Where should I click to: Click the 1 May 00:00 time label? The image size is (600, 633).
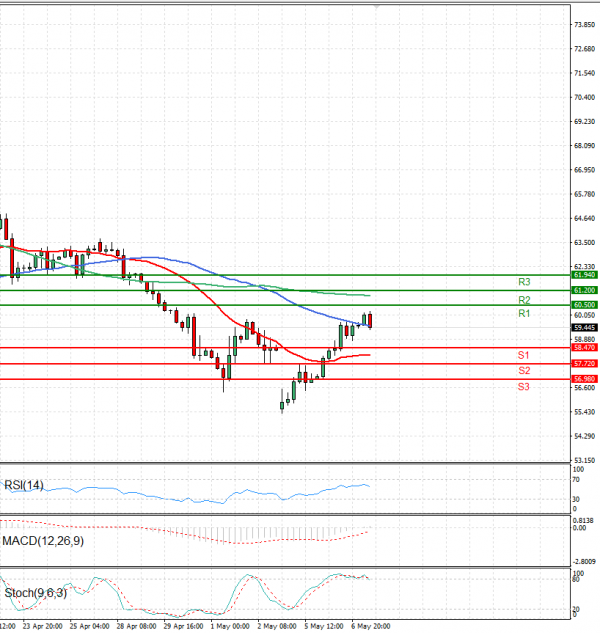pyautogui.click(x=230, y=626)
